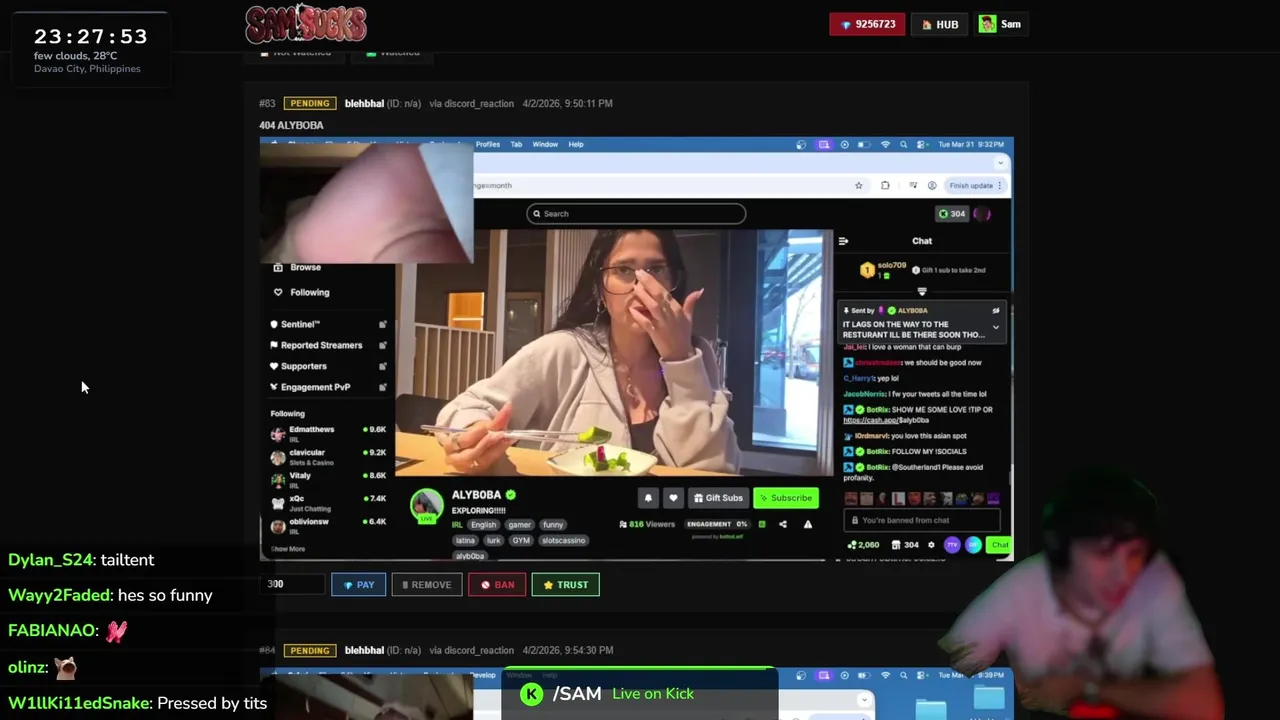This screenshot has height=720, width=1280.
Task: Open blehbhal's name on submission #83
Action: [x=364, y=103]
